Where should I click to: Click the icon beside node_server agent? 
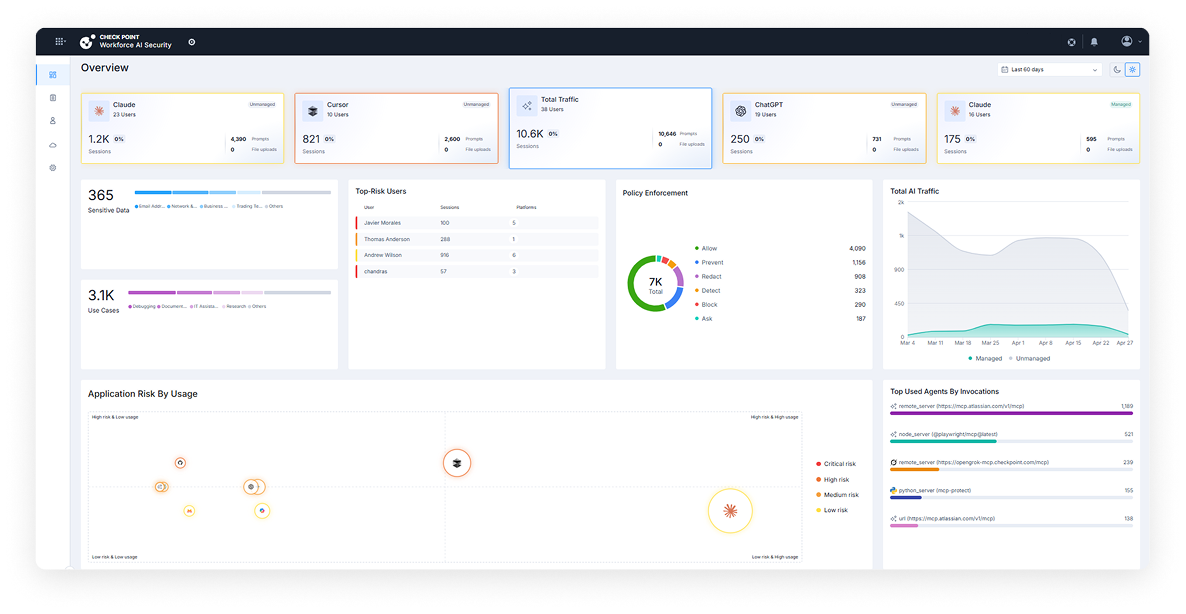pyautogui.click(x=894, y=435)
